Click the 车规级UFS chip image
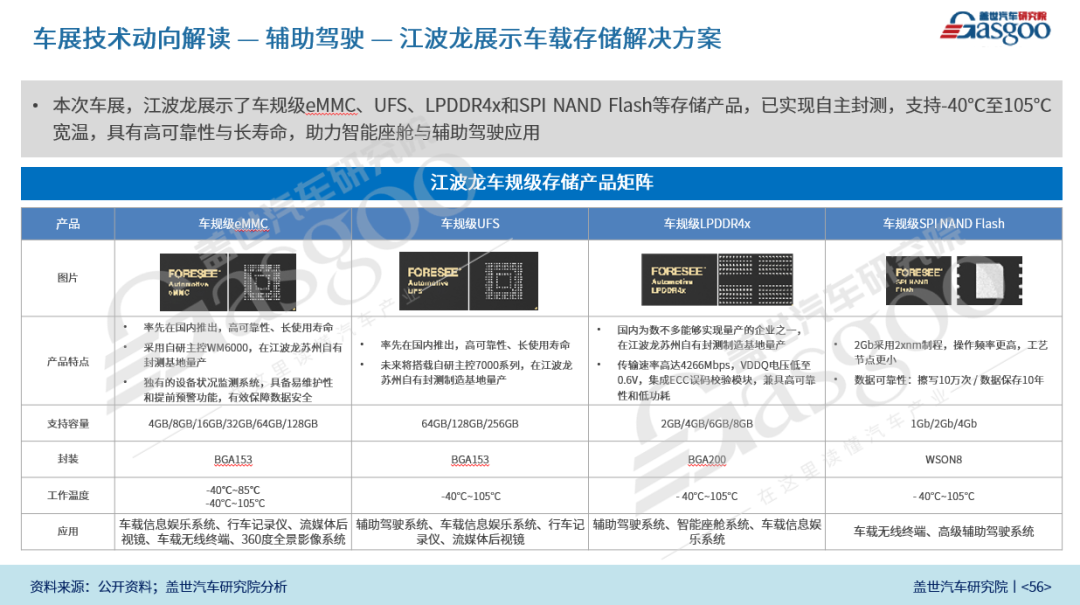The height and width of the screenshot is (605, 1080). point(468,280)
